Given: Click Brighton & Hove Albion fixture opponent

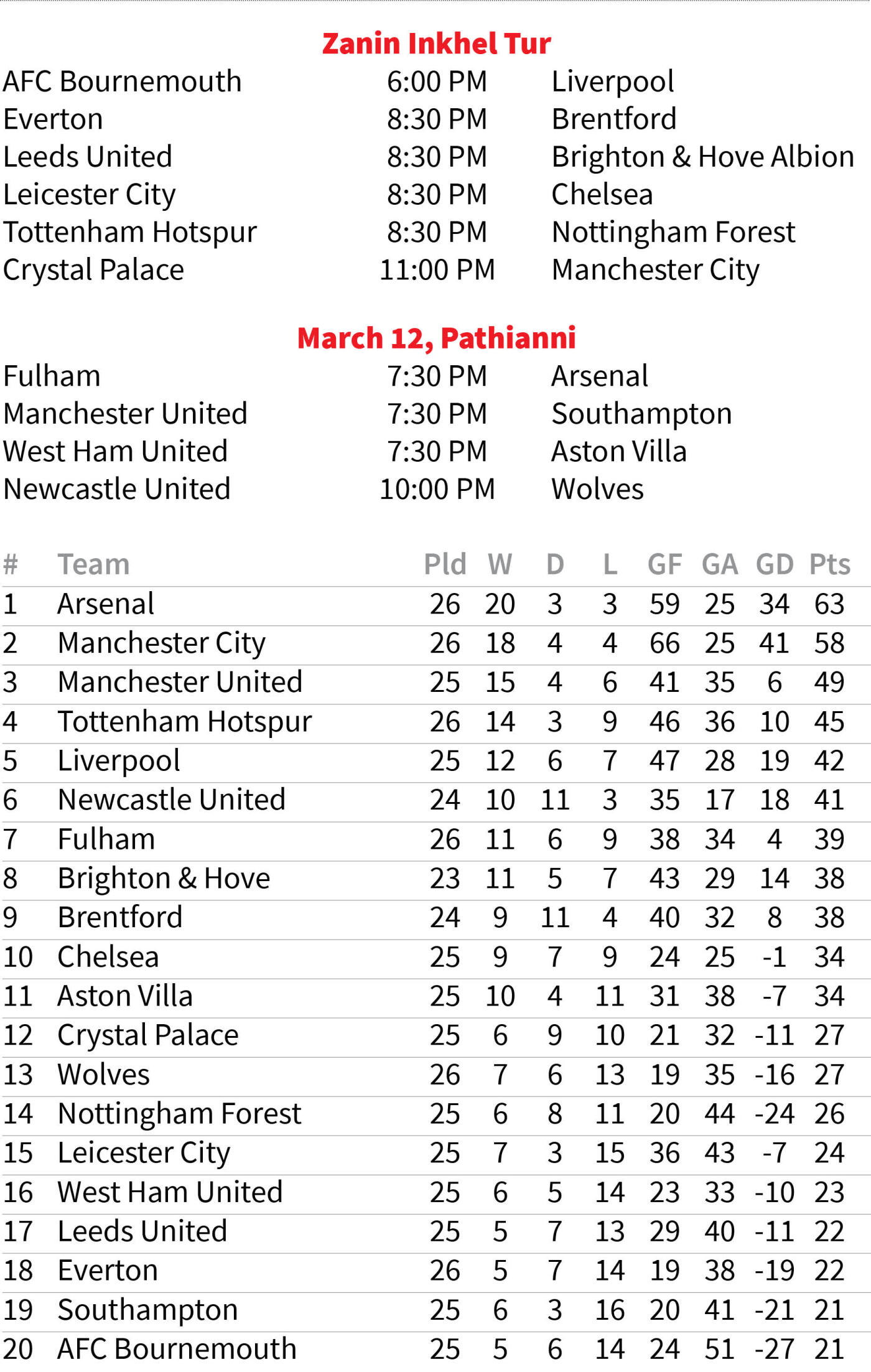Looking at the screenshot, I should tap(703, 157).
